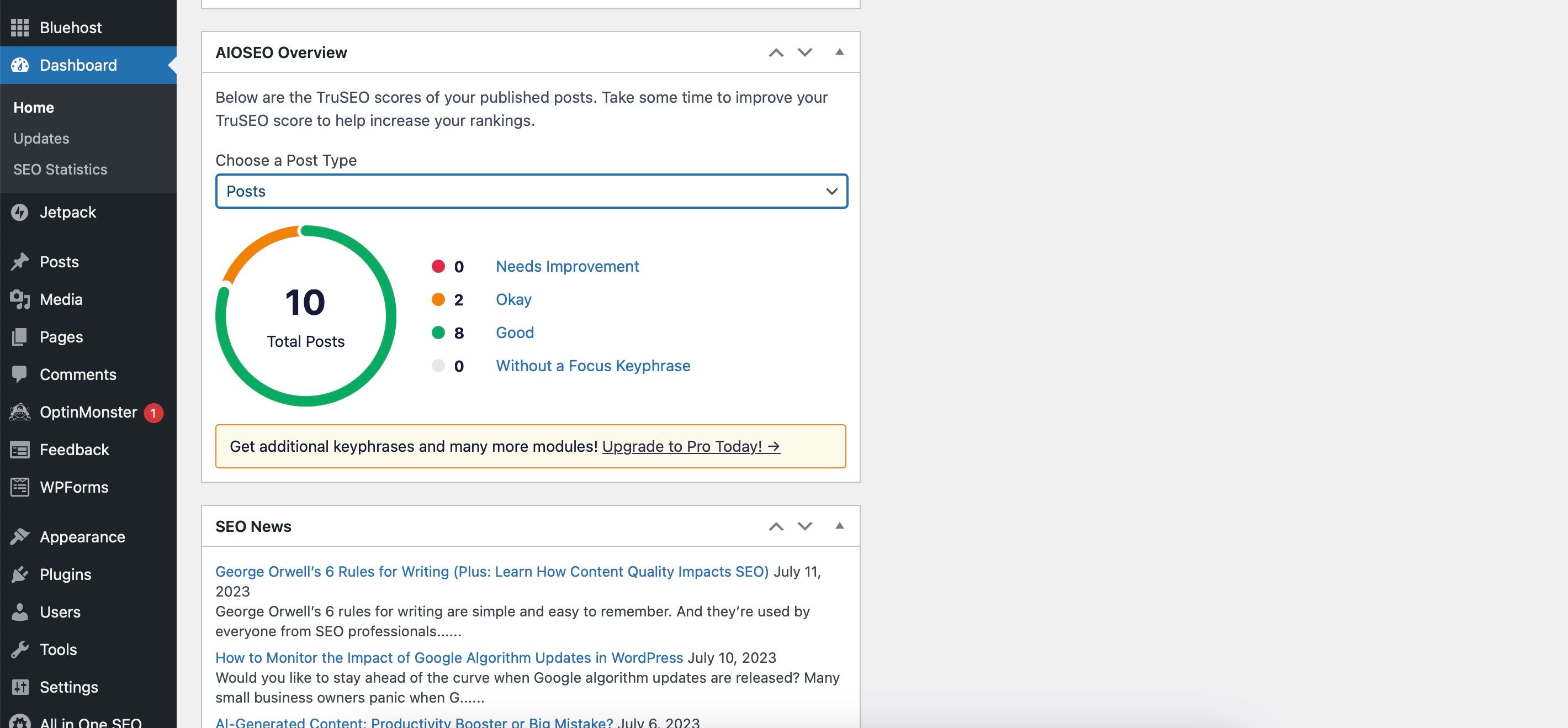Move AIOSEO Overview widget down

(804, 52)
